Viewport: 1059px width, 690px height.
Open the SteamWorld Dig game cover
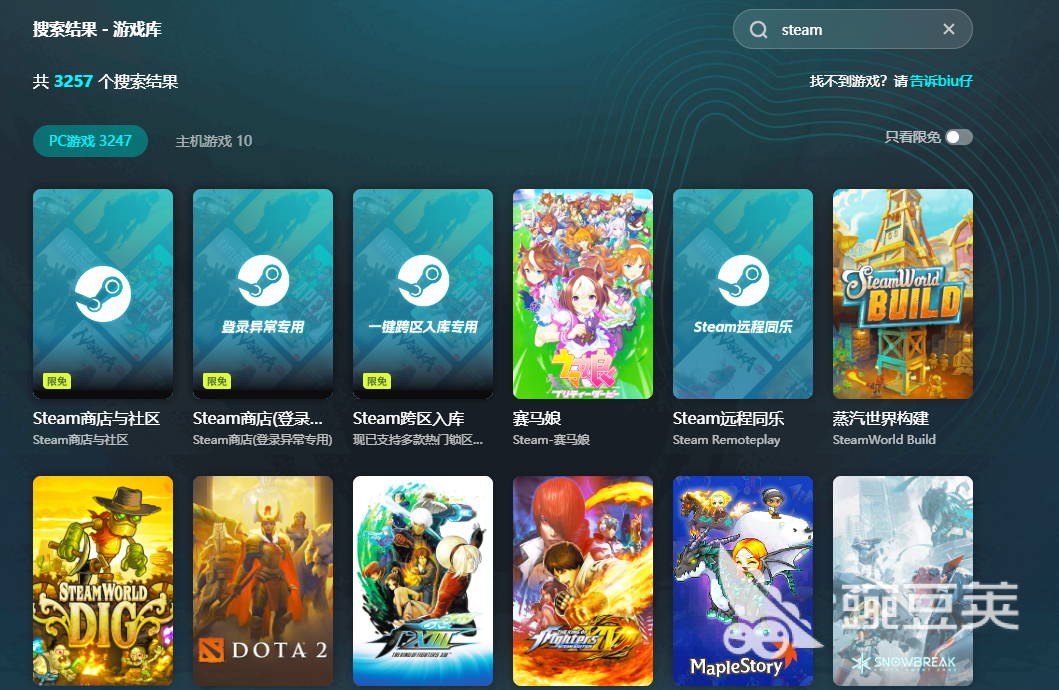coord(103,581)
